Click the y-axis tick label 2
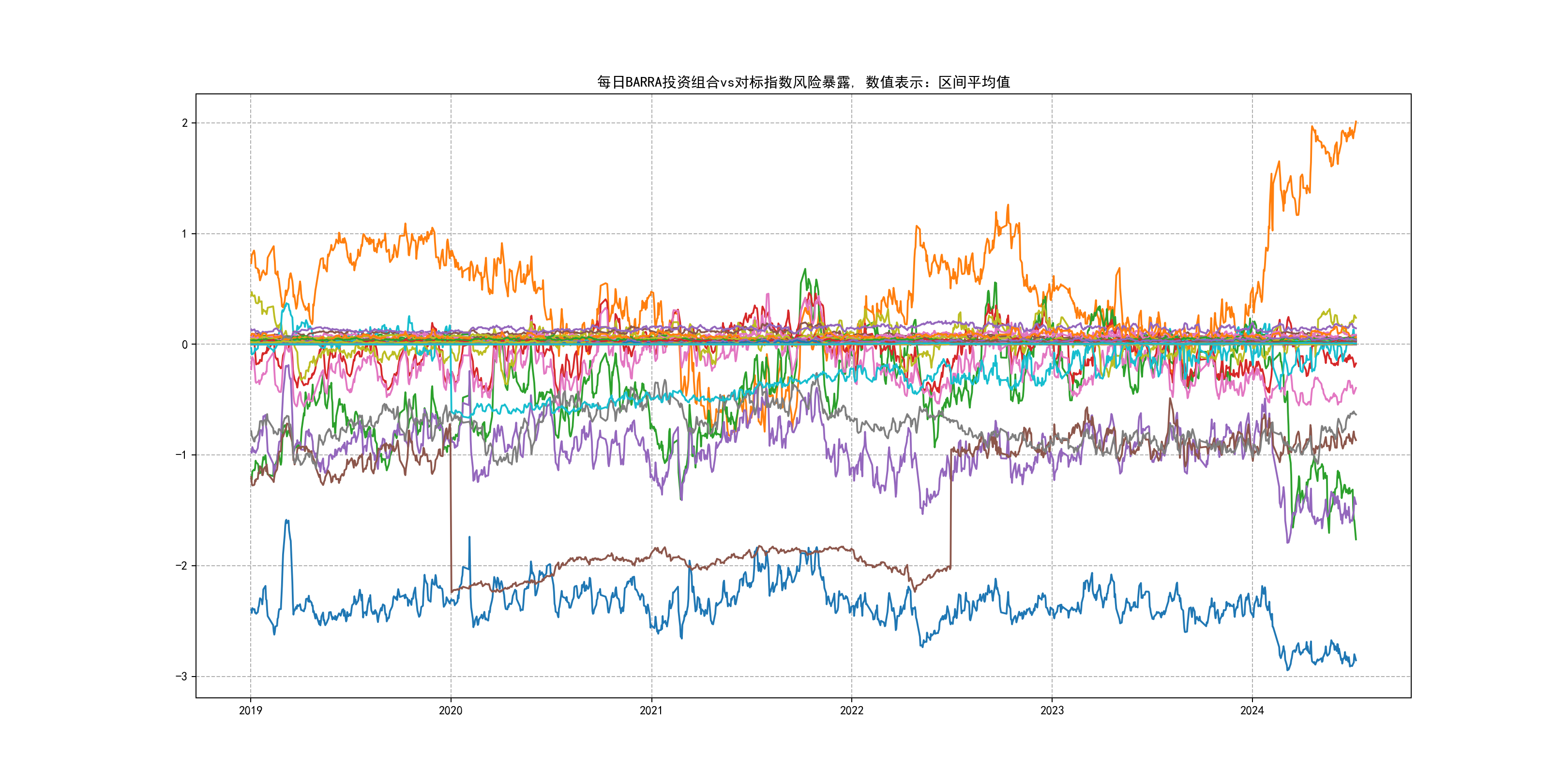The height and width of the screenshot is (784, 1568). pyautogui.click(x=184, y=123)
